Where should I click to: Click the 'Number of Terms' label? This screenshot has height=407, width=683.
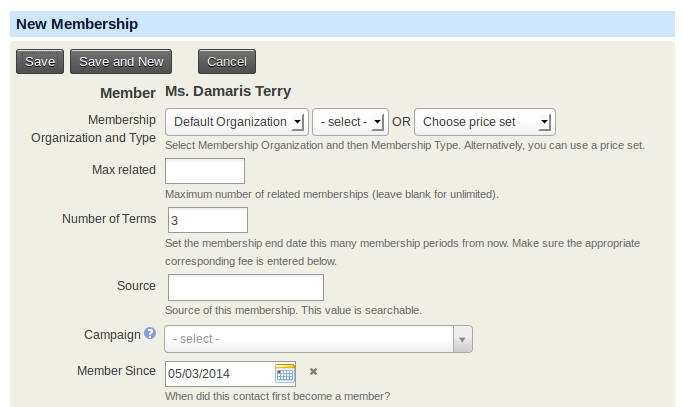click(109, 219)
